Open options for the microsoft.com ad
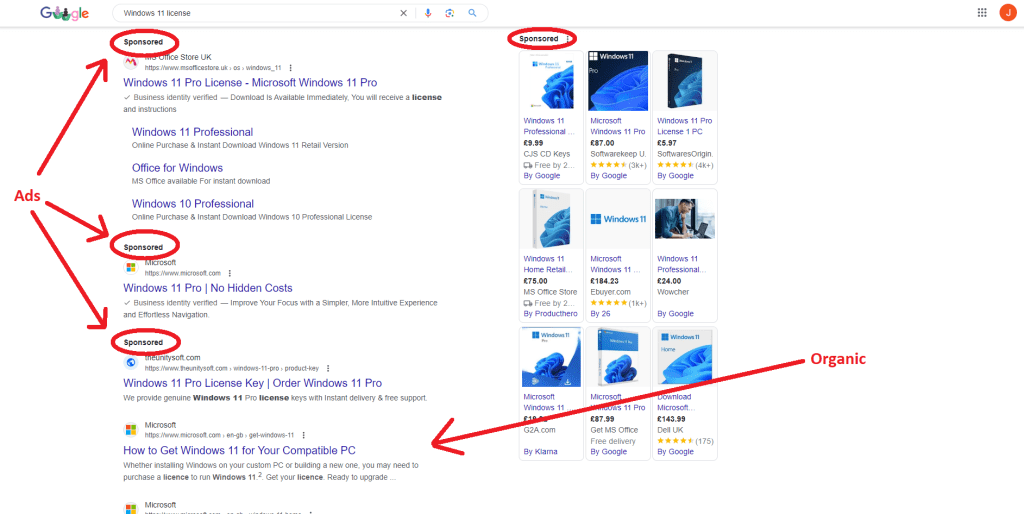The image size is (1024, 514). point(230,273)
